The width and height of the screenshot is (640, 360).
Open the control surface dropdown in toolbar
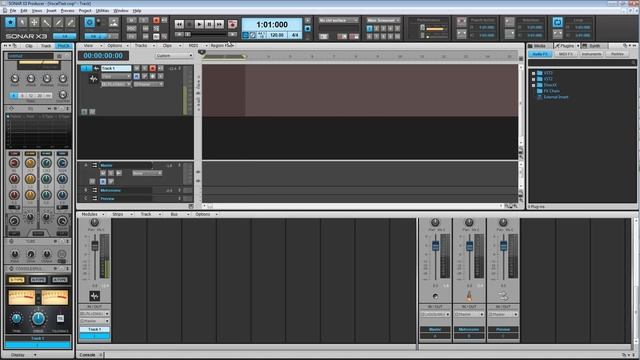coord(338,20)
